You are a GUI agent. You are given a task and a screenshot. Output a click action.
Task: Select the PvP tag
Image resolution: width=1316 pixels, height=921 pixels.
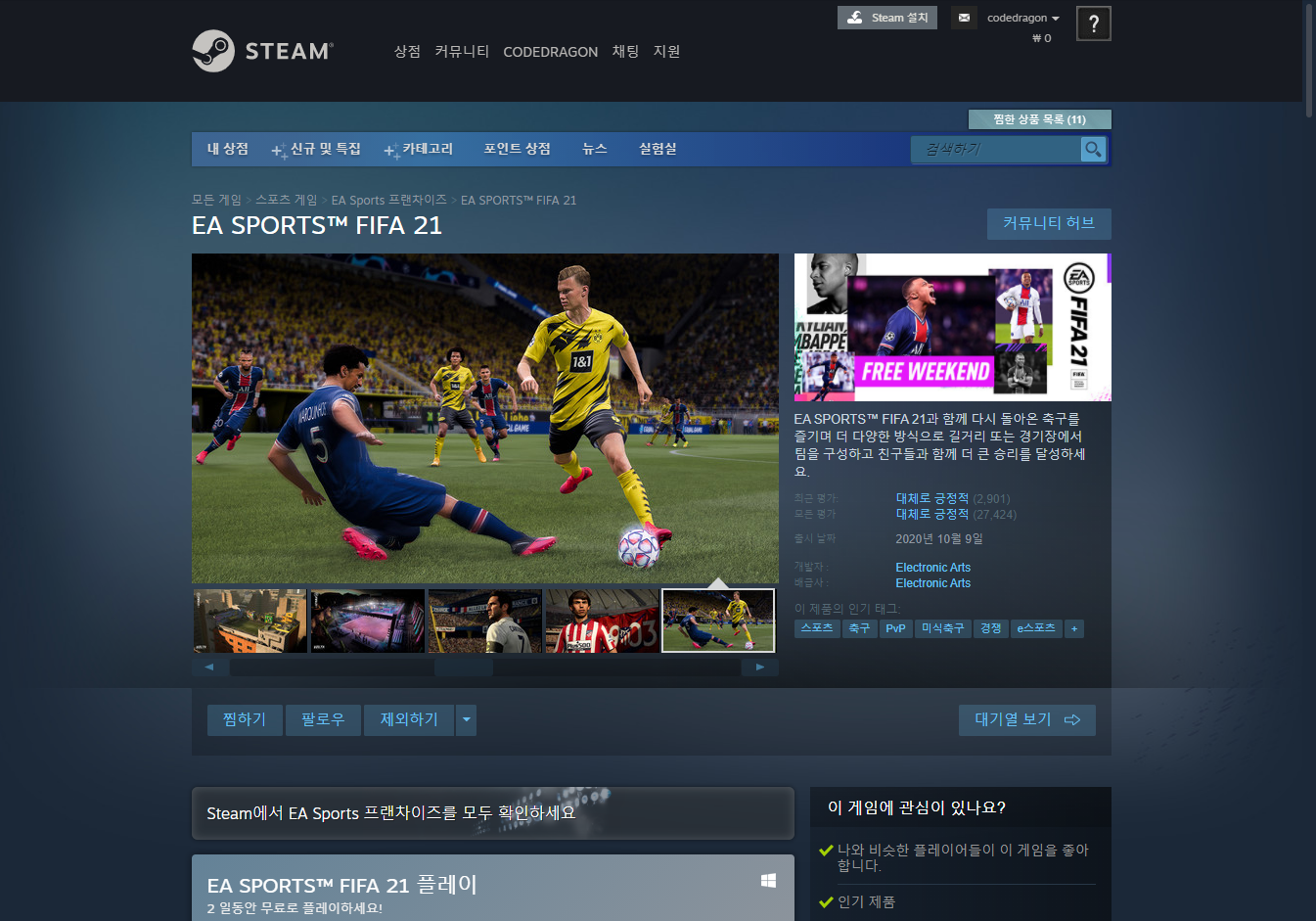click(x=895, y=628)
